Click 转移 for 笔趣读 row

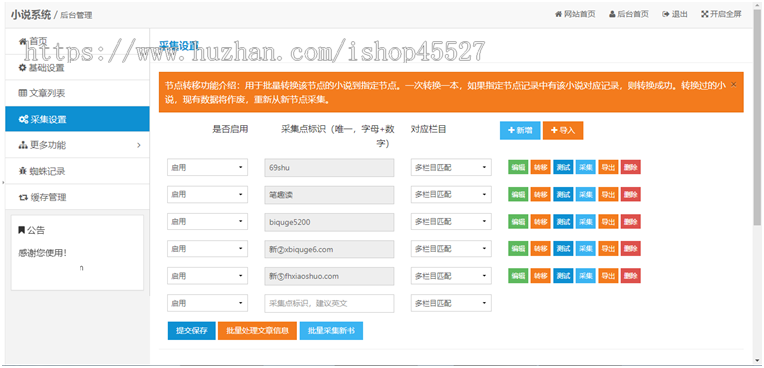coord(540,194)
